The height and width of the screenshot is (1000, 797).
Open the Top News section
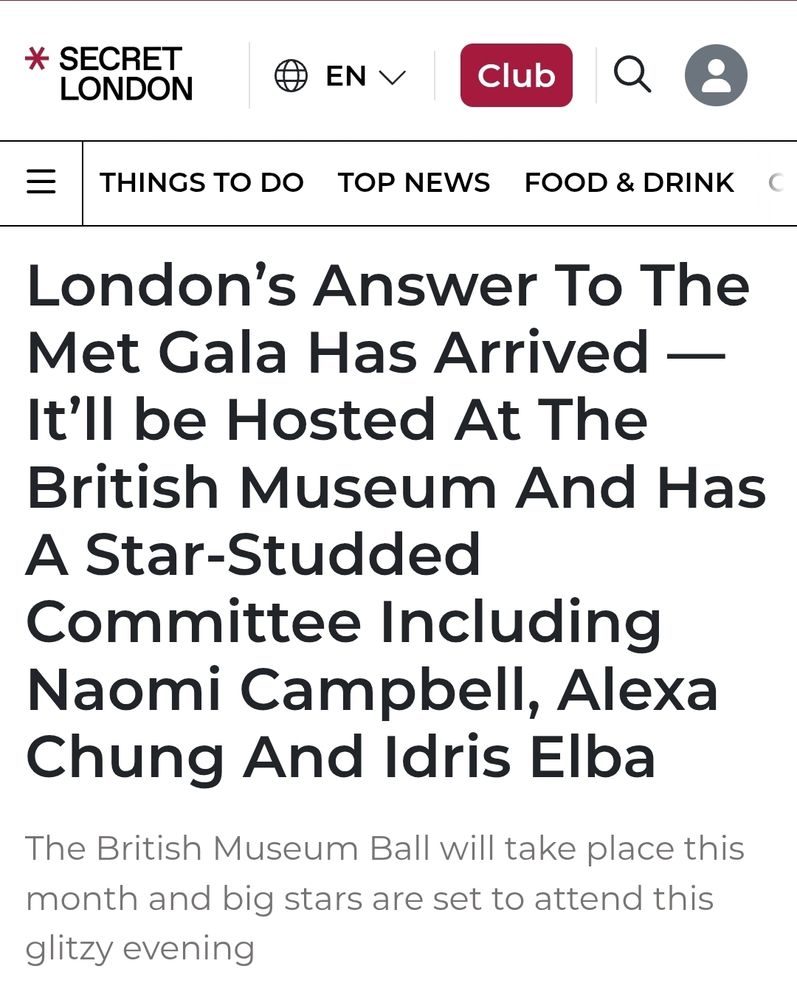[414, 182]
